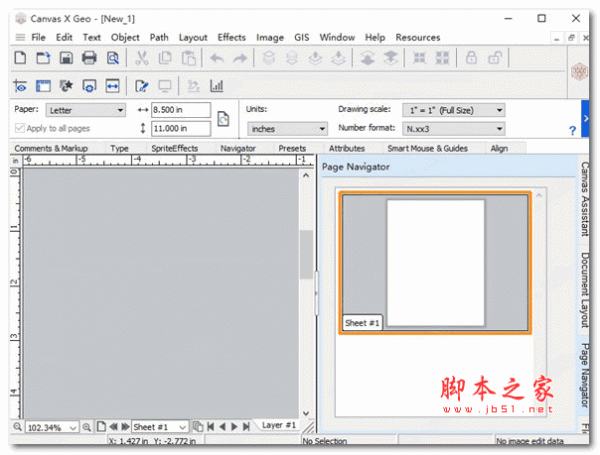Open the zoom percentage dropdown
The image size is (600, 455).
coord(73,427)
